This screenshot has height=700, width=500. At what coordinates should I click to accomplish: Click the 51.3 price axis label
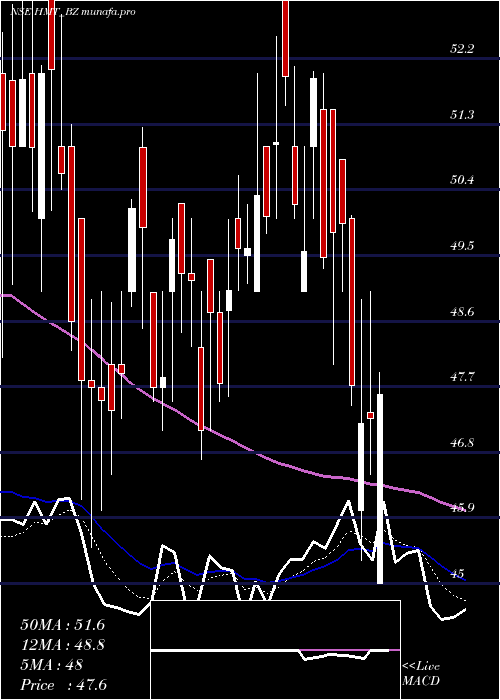click(462, 115)
